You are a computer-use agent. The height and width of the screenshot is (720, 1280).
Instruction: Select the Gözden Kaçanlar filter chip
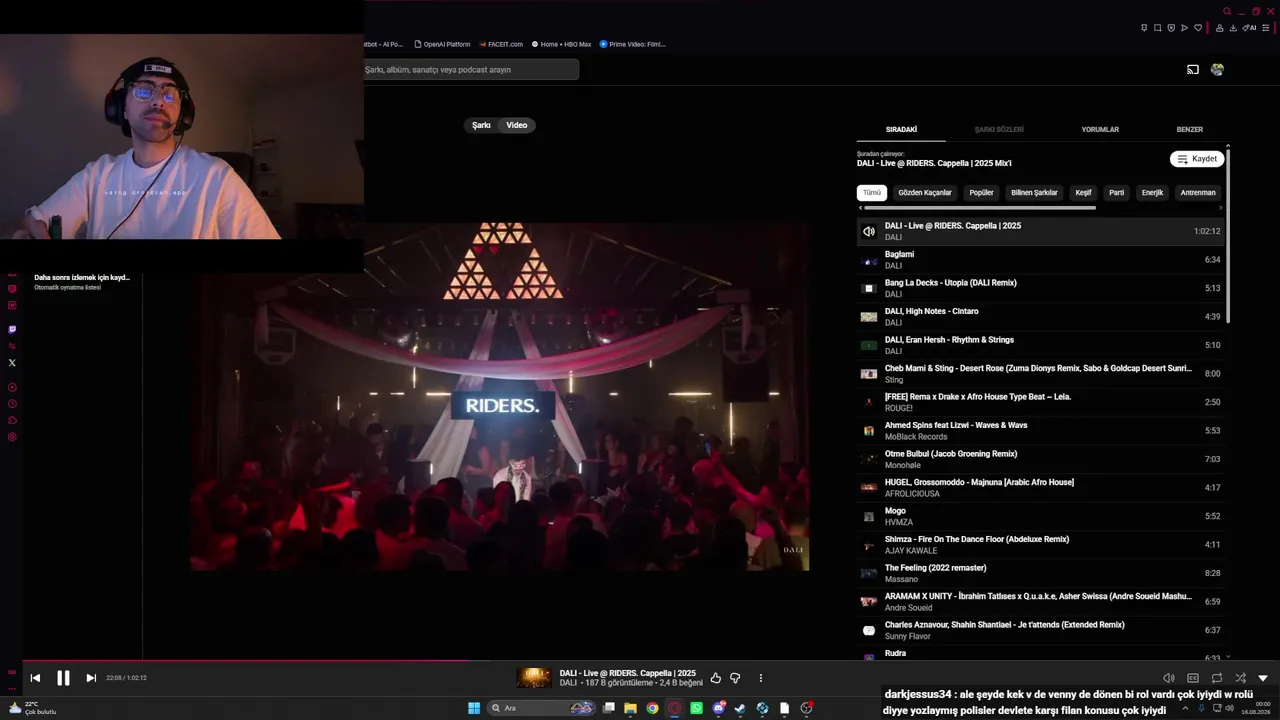[925, 193]
